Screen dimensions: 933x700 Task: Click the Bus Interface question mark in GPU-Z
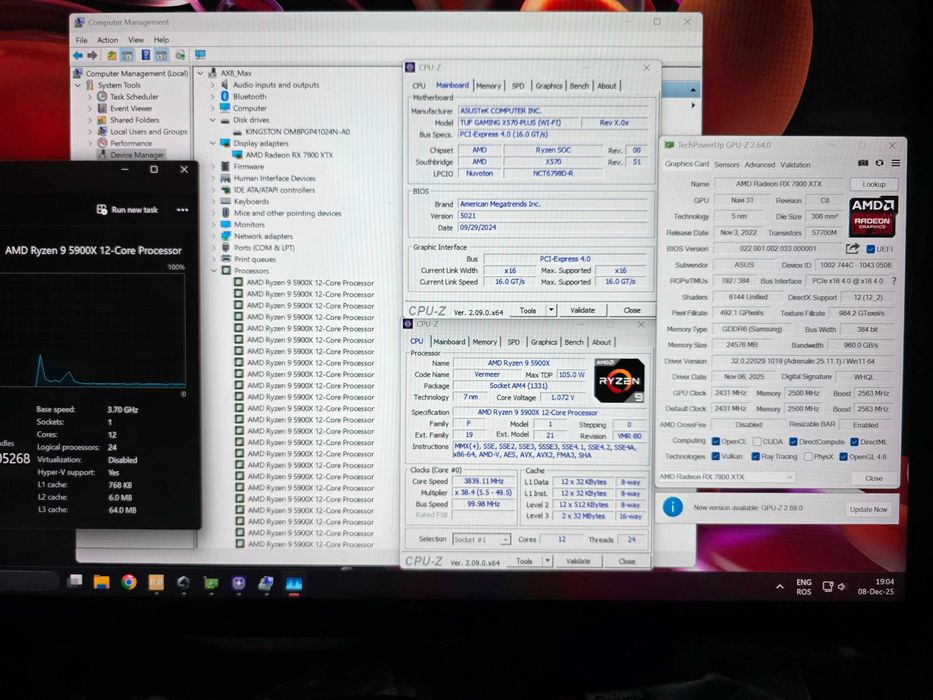[x=894, y=280]
